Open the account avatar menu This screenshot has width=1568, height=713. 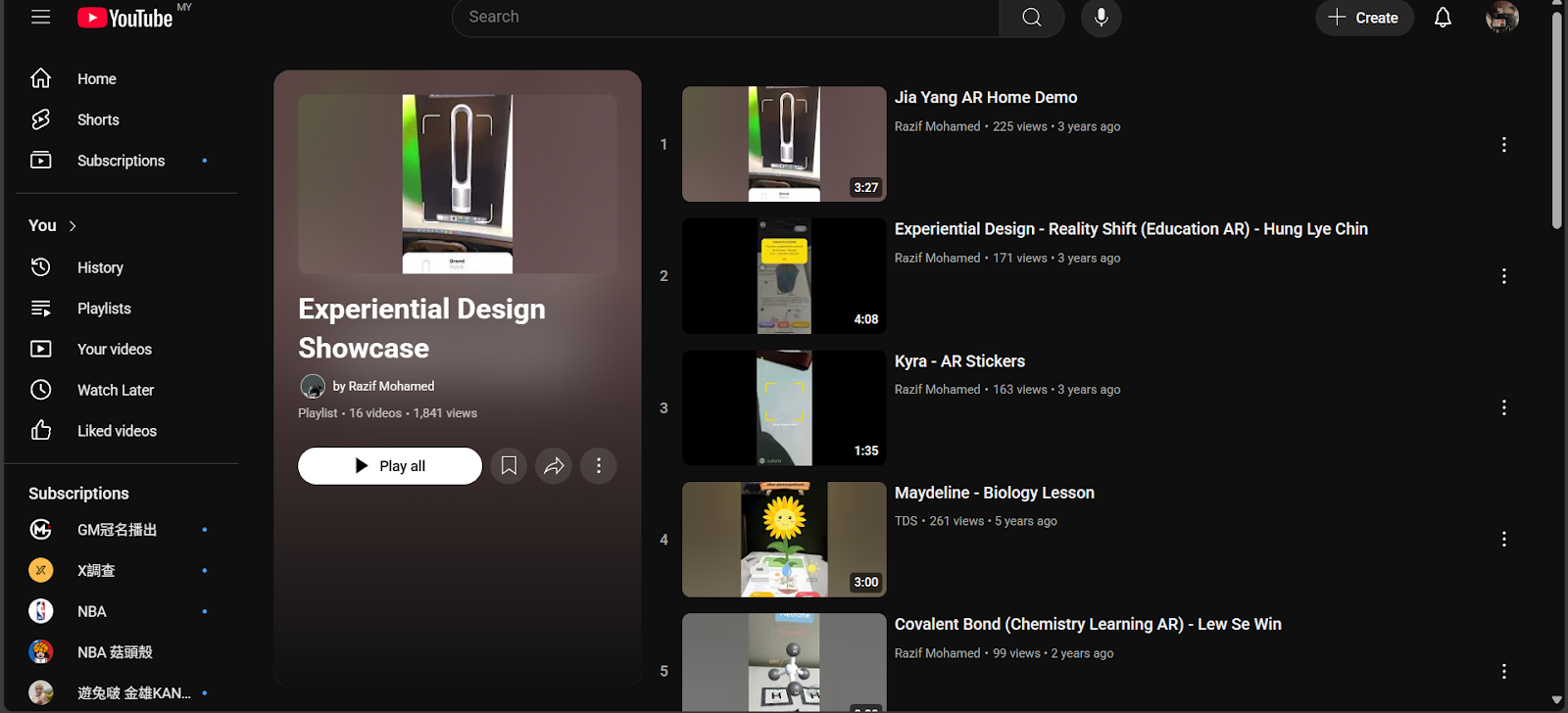point(1502,17)
